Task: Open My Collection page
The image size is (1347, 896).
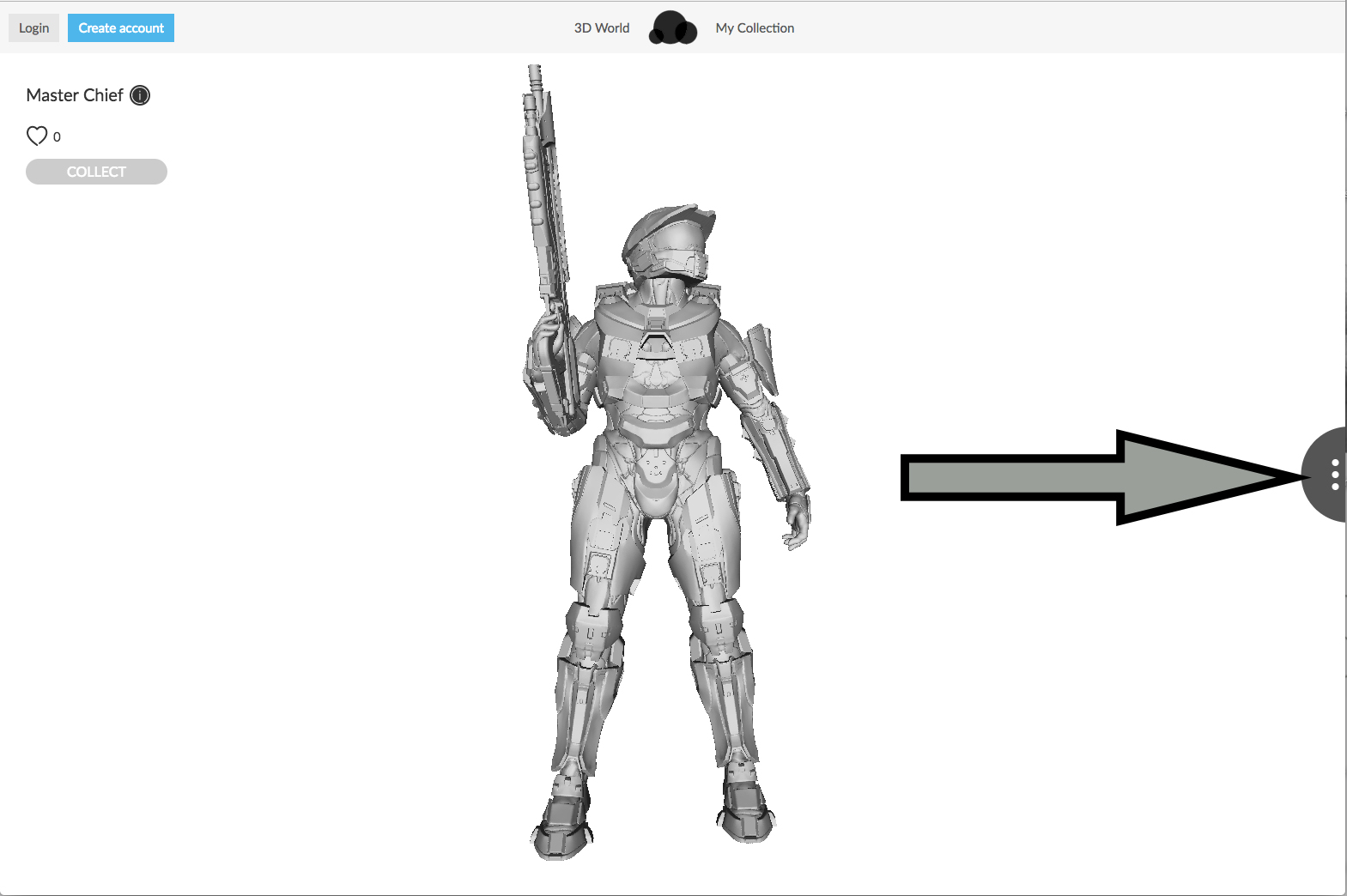Action: 755,28
